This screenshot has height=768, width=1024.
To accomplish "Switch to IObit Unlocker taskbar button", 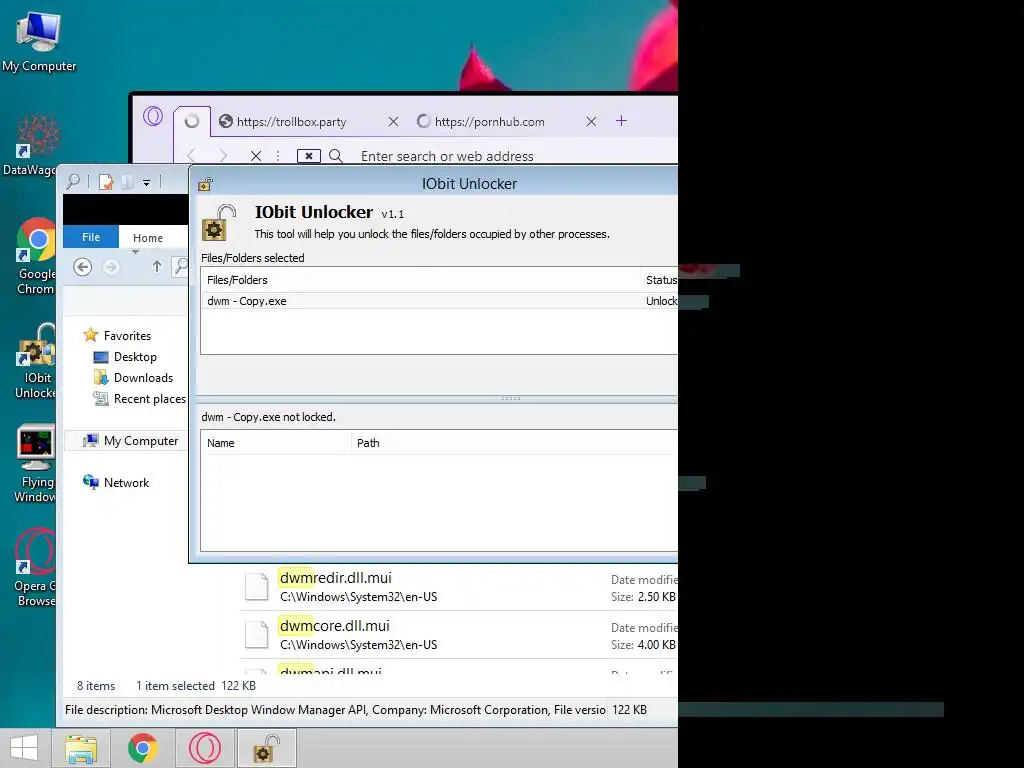I will point(266,748).
